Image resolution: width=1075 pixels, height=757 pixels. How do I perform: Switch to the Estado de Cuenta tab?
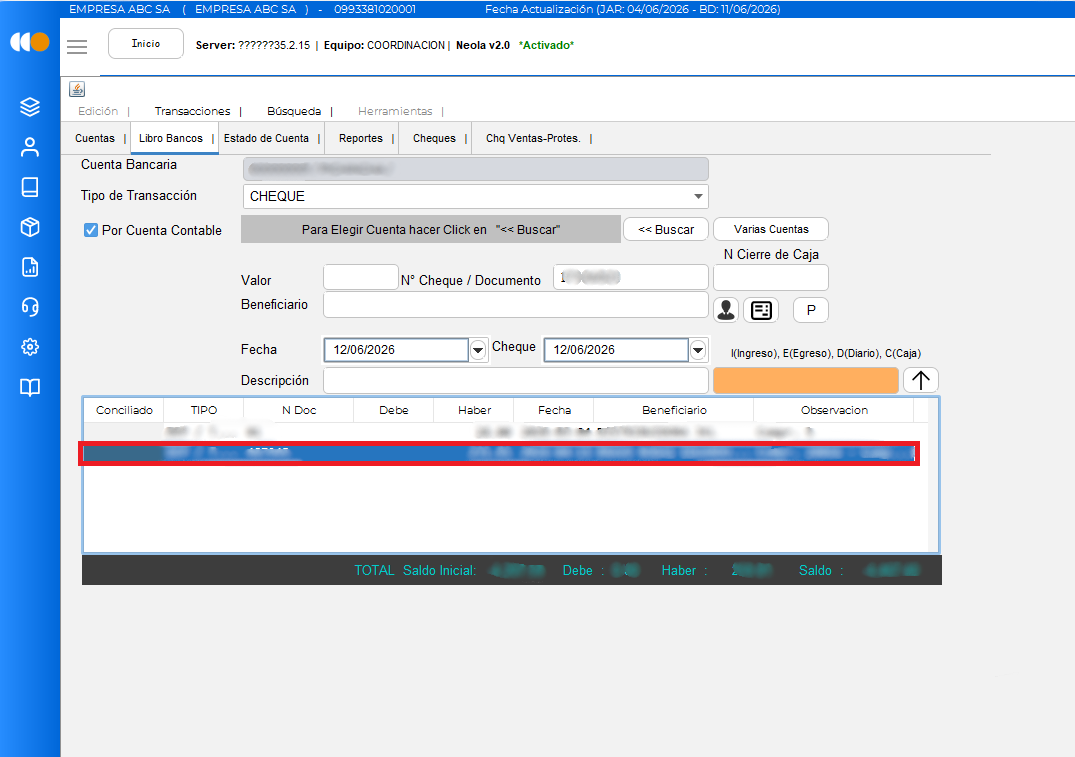click(266, 139)
